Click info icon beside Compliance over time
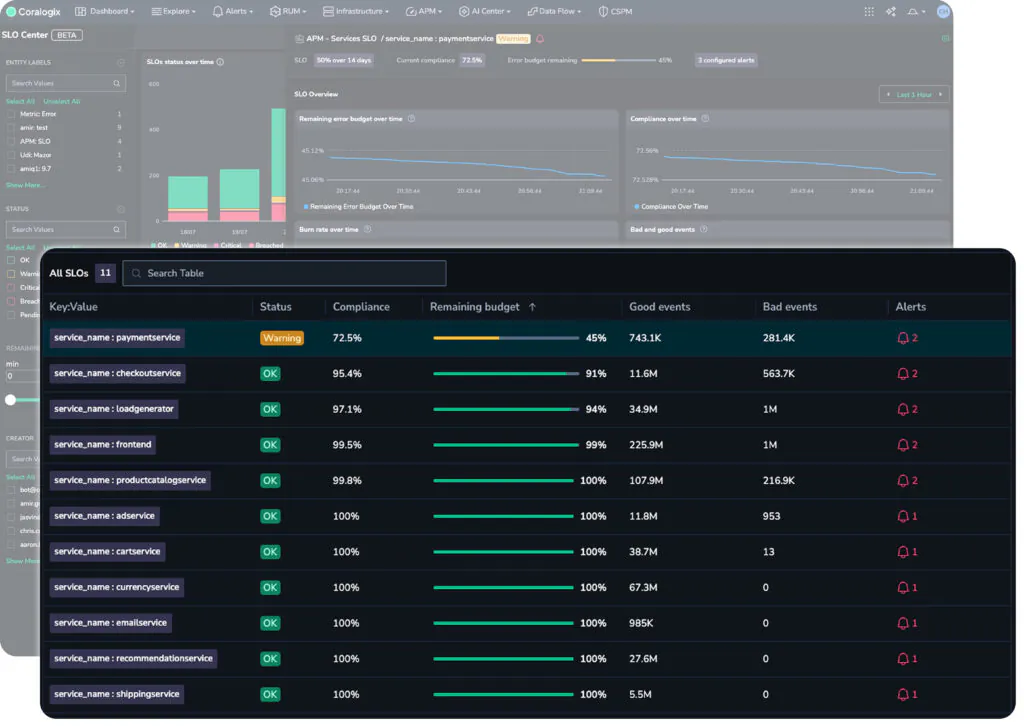The image size is (1024, 727). click(x=705, y=119)
